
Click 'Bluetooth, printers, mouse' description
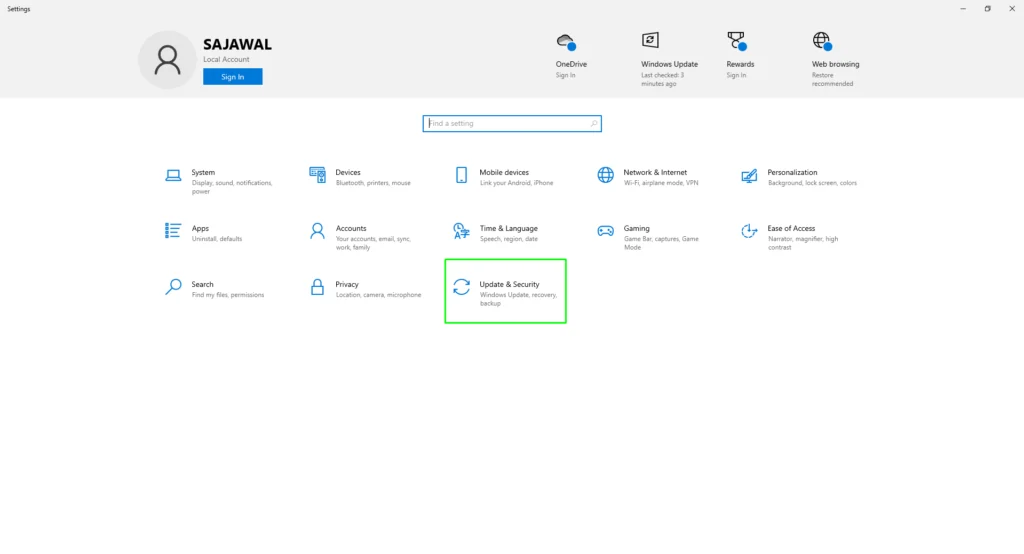(x=373, y=183)
